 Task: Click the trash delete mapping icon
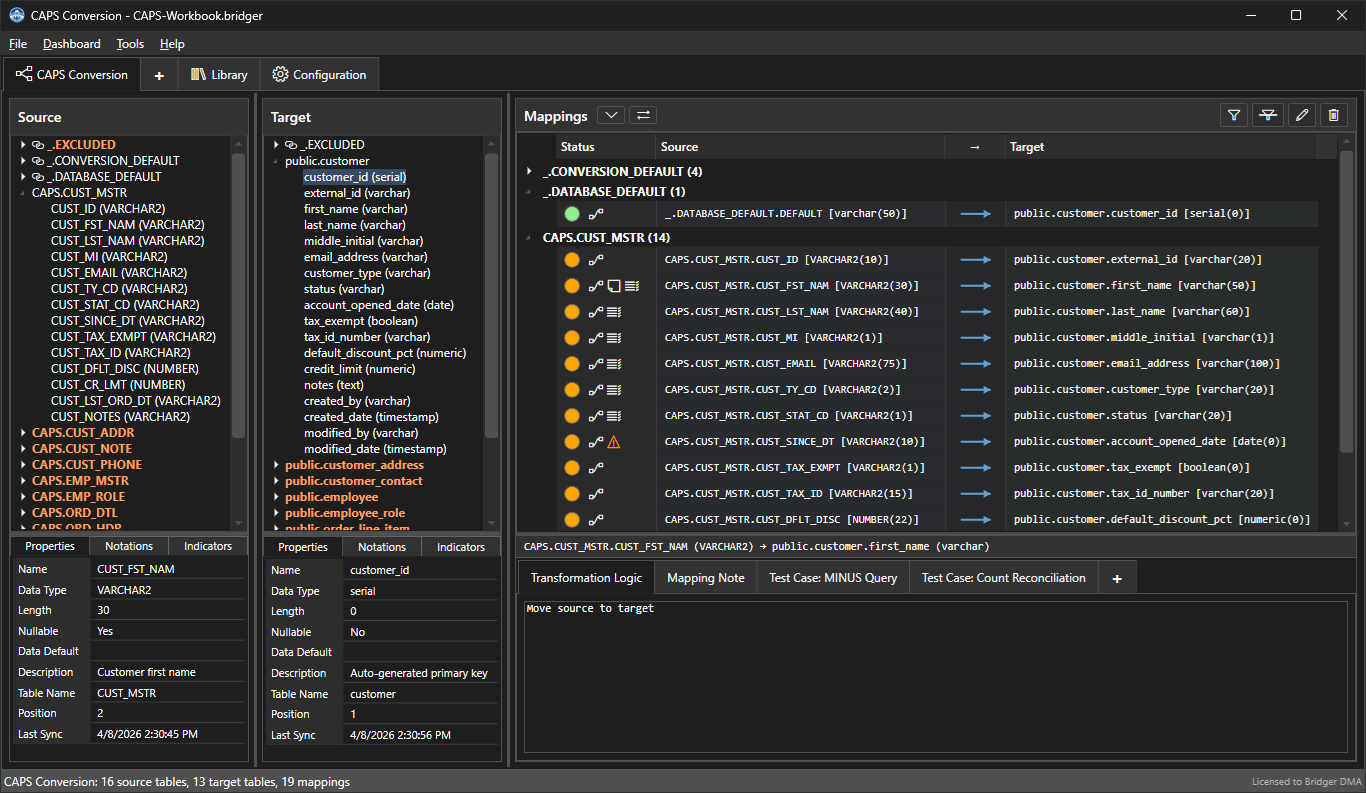[1333, 115]
